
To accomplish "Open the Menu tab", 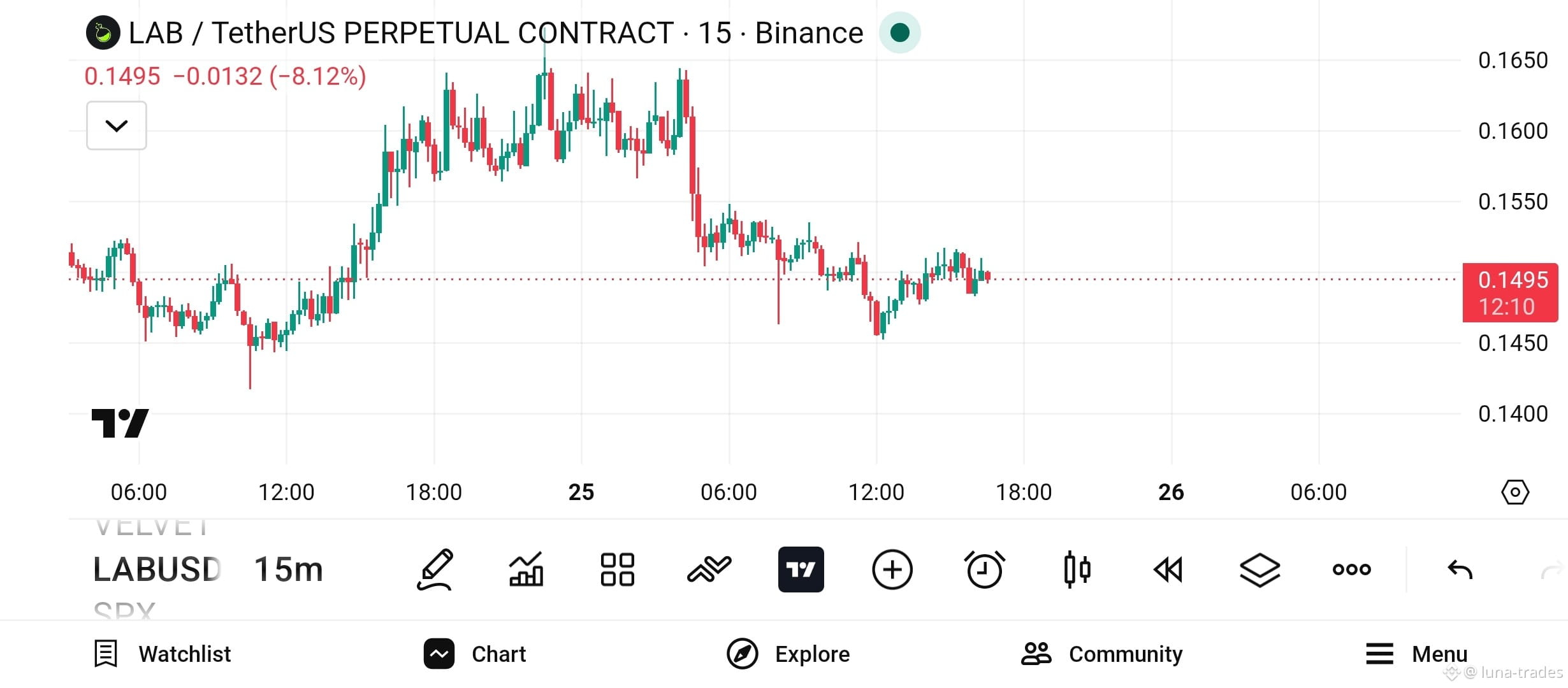I will tap(1416, 654).
